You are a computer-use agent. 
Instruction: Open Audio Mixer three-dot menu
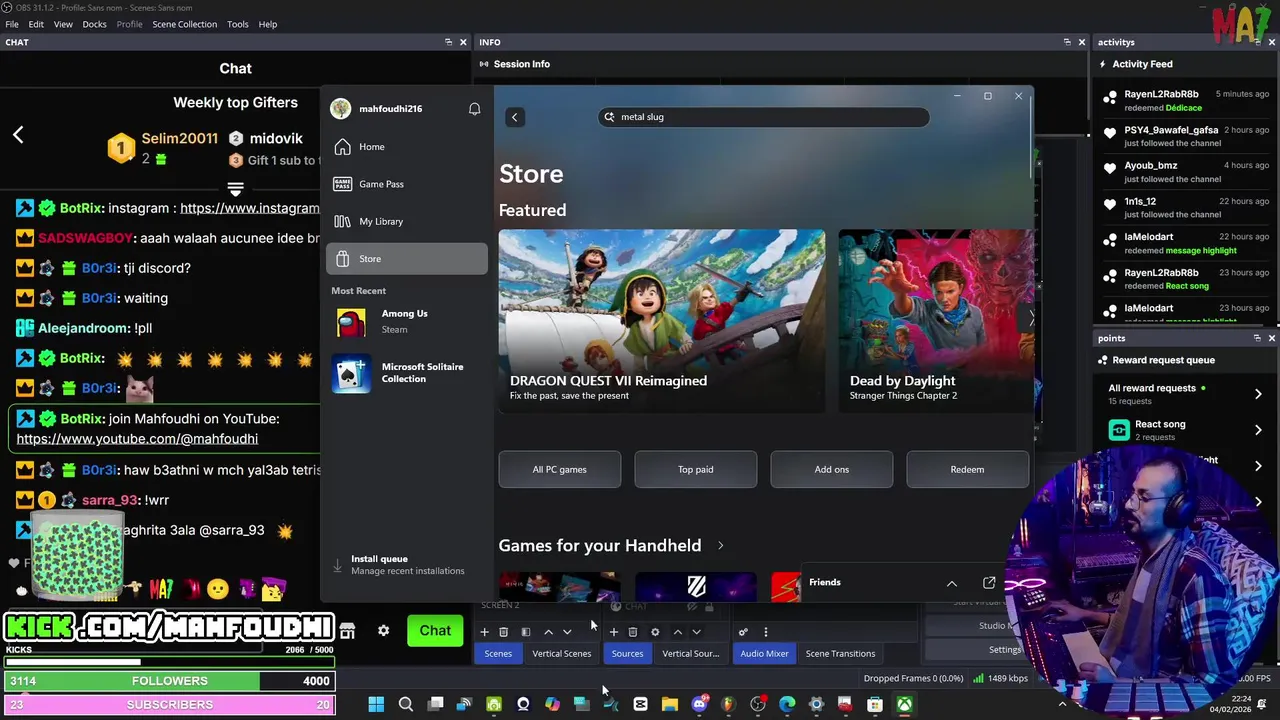(x=766, y=632)
